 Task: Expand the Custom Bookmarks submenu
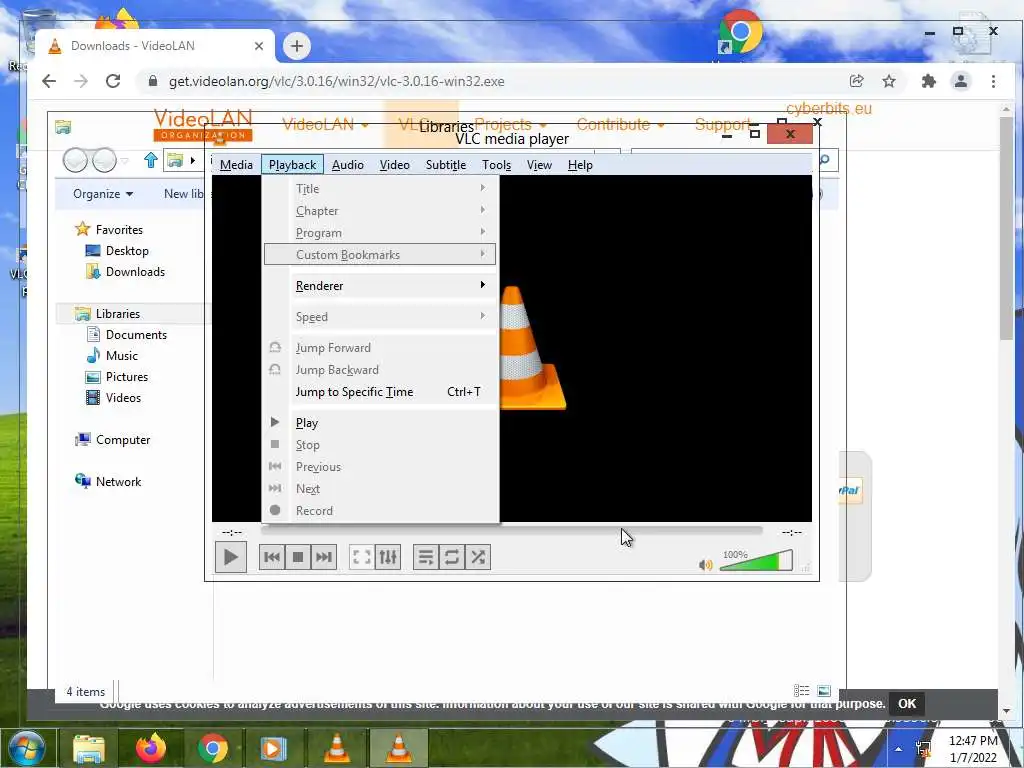pos(380,255)
